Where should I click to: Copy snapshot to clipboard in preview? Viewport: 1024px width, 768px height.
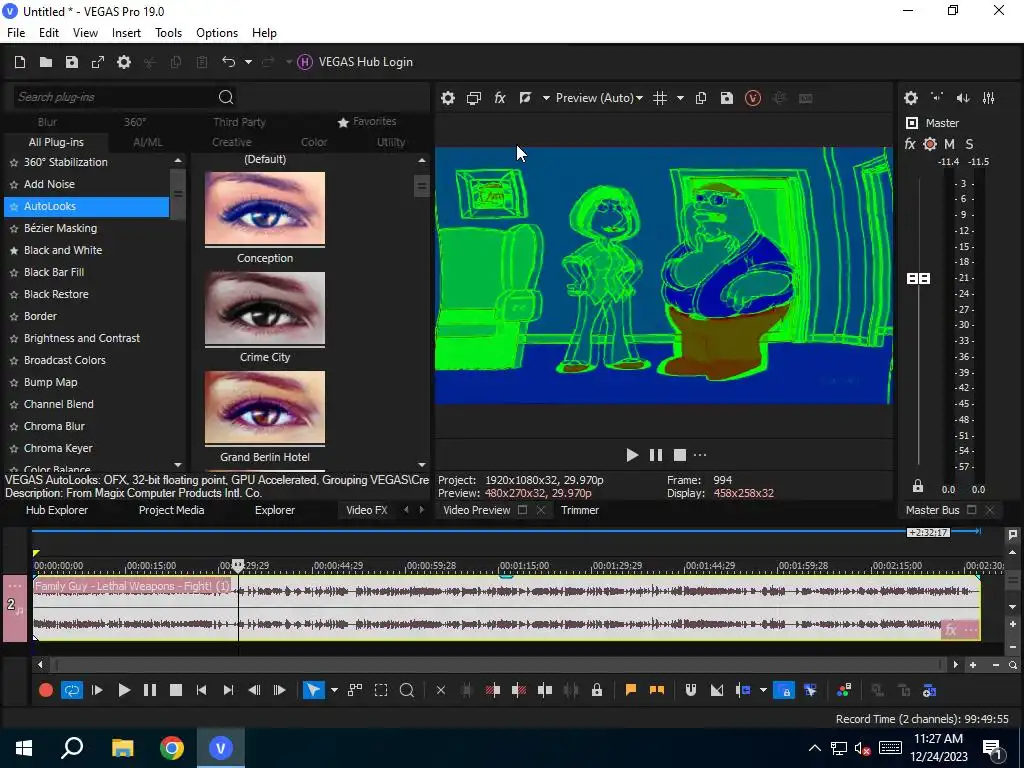click(x=701, y=98)
